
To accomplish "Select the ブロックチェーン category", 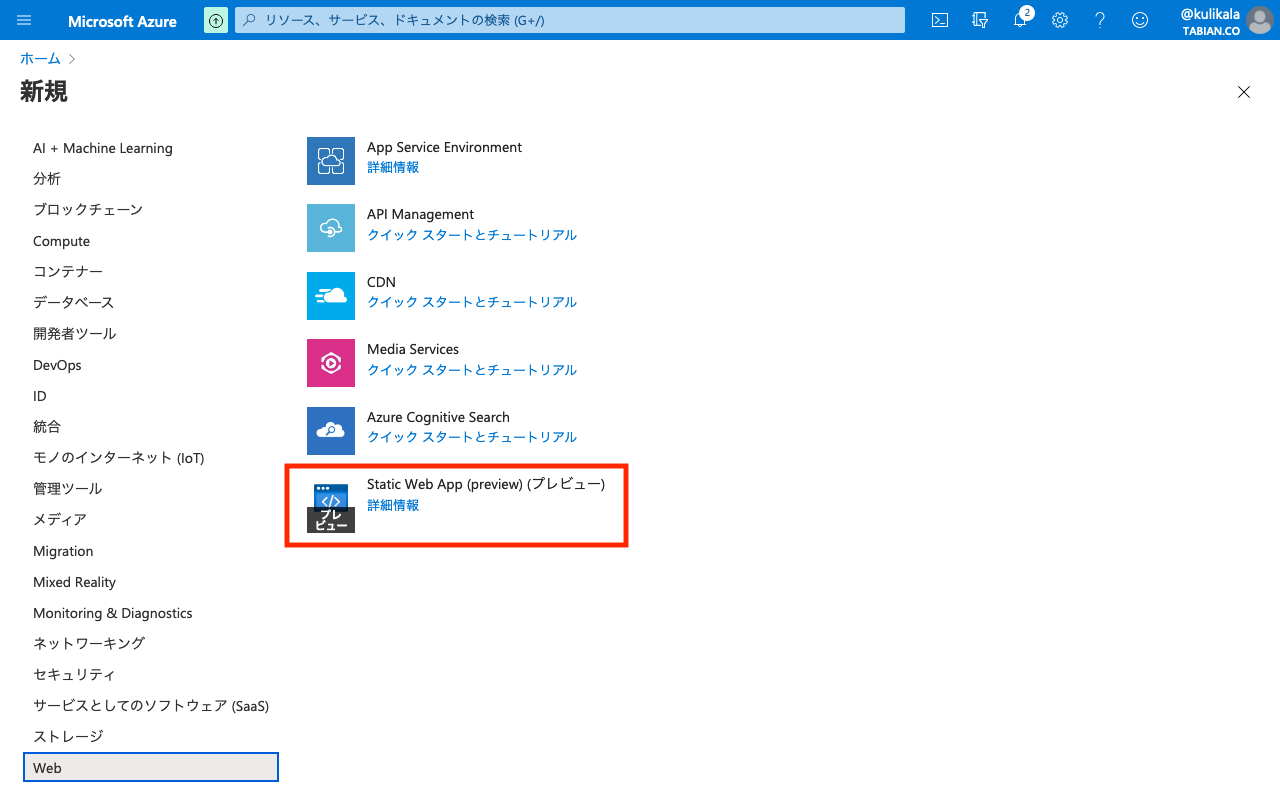I will (x=88, y=210).
